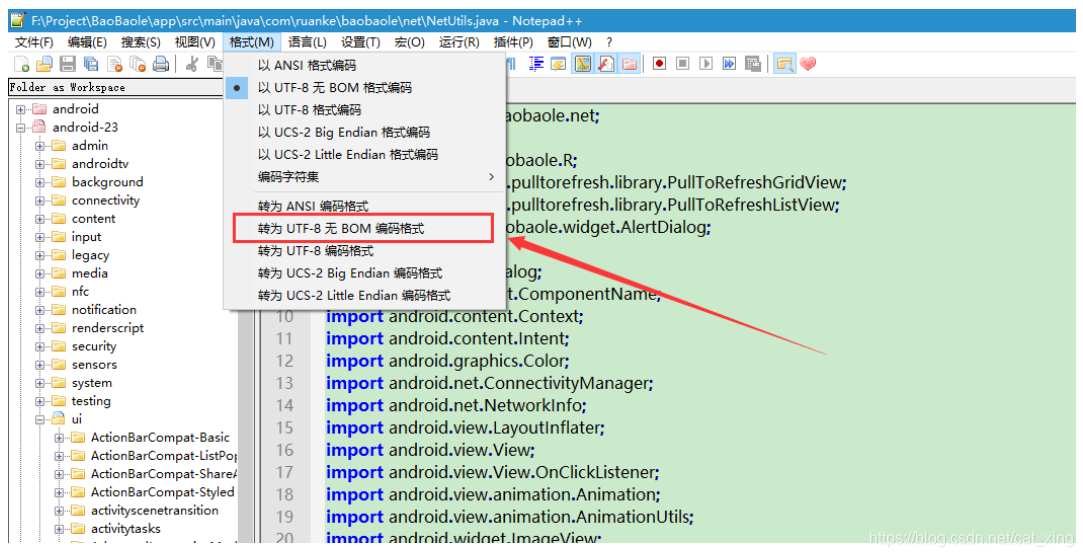
Task: Open the 语言(L) menu
Action: click(307, 42)
